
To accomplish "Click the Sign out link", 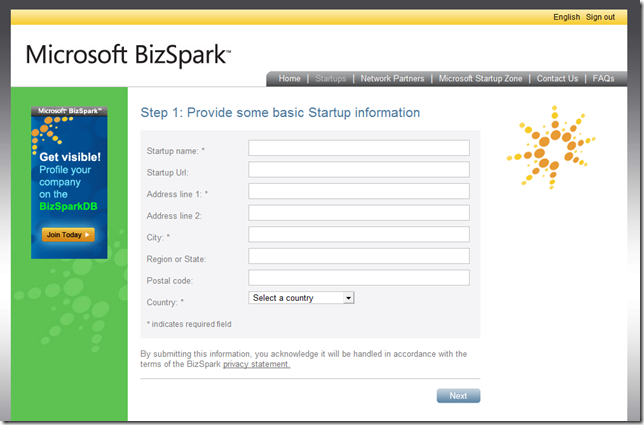I will pos(600,17).
